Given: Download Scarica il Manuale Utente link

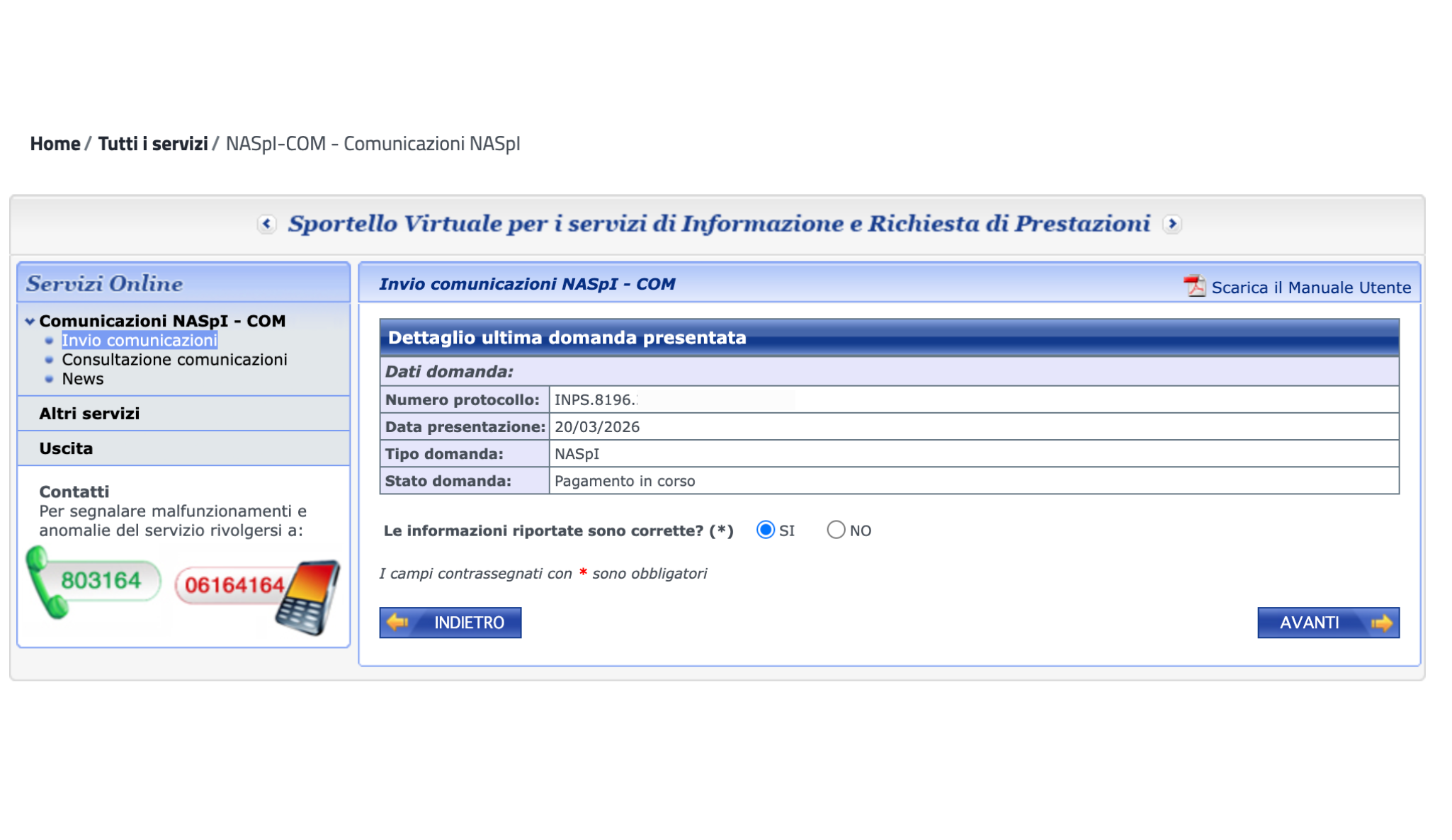Looking at the screenshot, I should tap(1311, 288).
